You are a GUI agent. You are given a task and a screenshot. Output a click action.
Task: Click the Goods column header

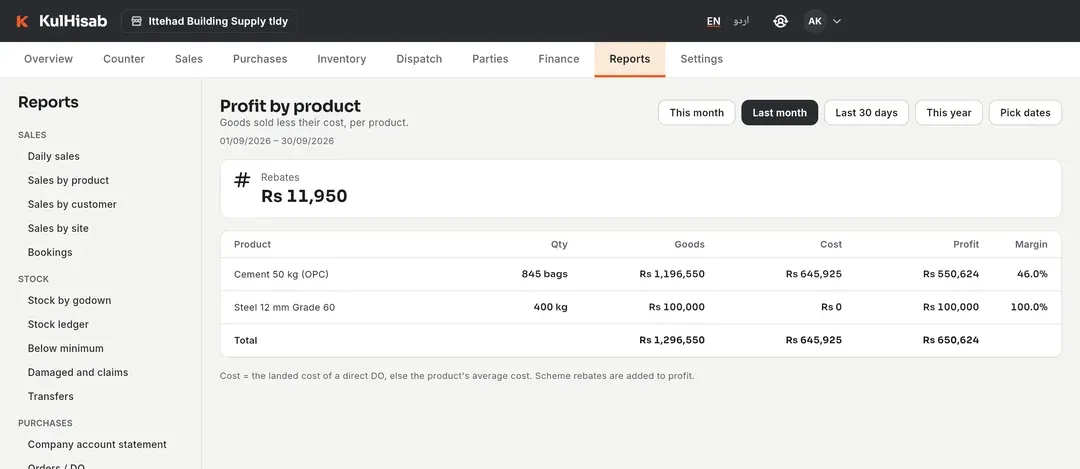(x=689, y=244)
